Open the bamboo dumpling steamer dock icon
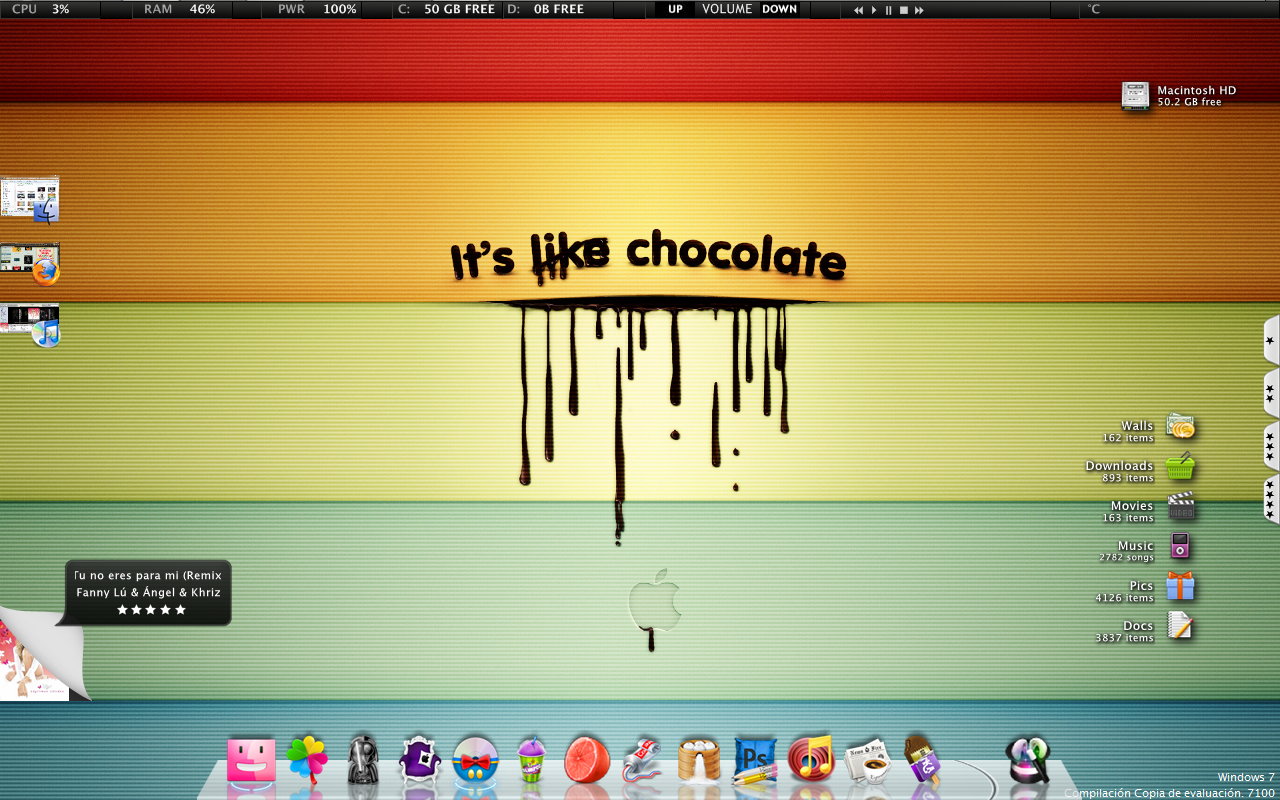This screenshot has height=800, width=1280. pyautogui.click(x=699, y=760)
